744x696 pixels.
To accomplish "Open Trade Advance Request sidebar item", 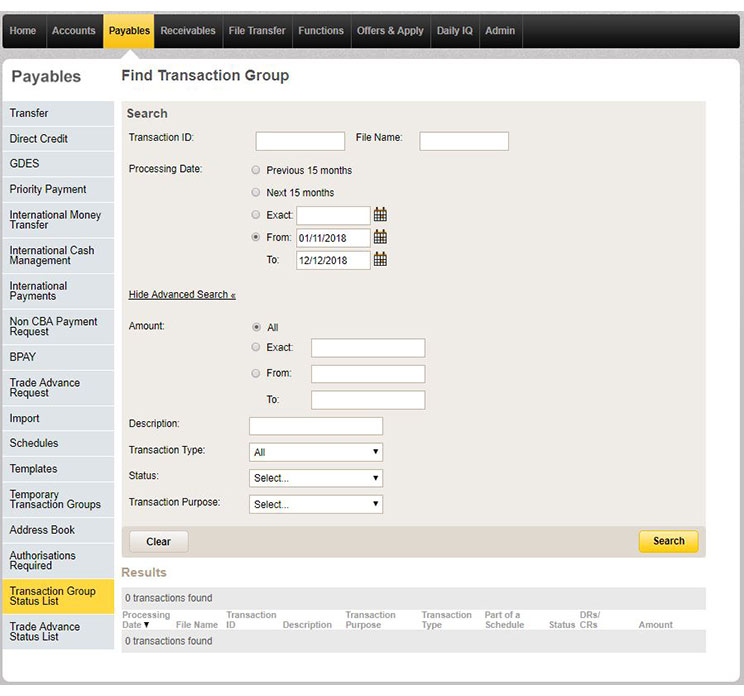I will 58,388.
